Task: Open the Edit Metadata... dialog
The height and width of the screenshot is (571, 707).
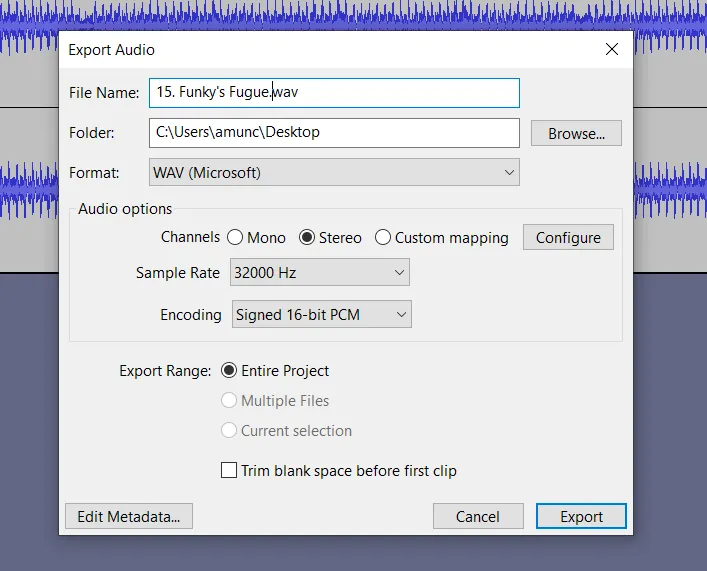Action: tap(128, 516)
